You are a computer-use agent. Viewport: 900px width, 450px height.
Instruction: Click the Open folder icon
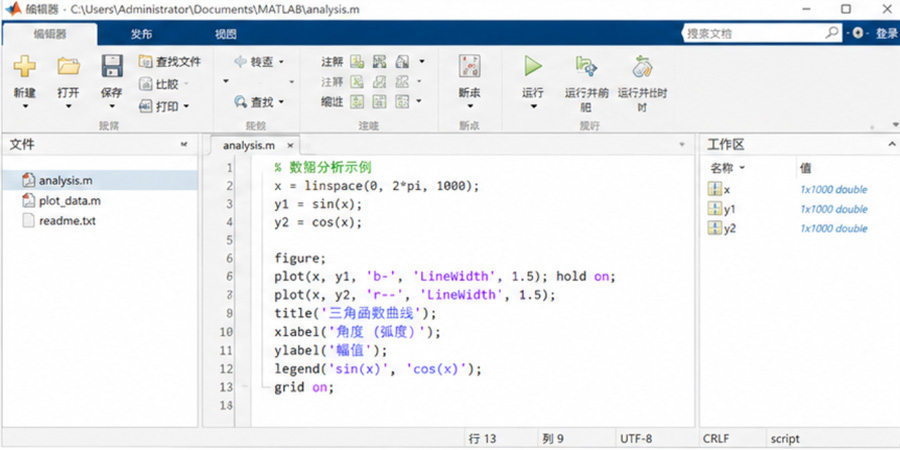click(x=68, y=66)
